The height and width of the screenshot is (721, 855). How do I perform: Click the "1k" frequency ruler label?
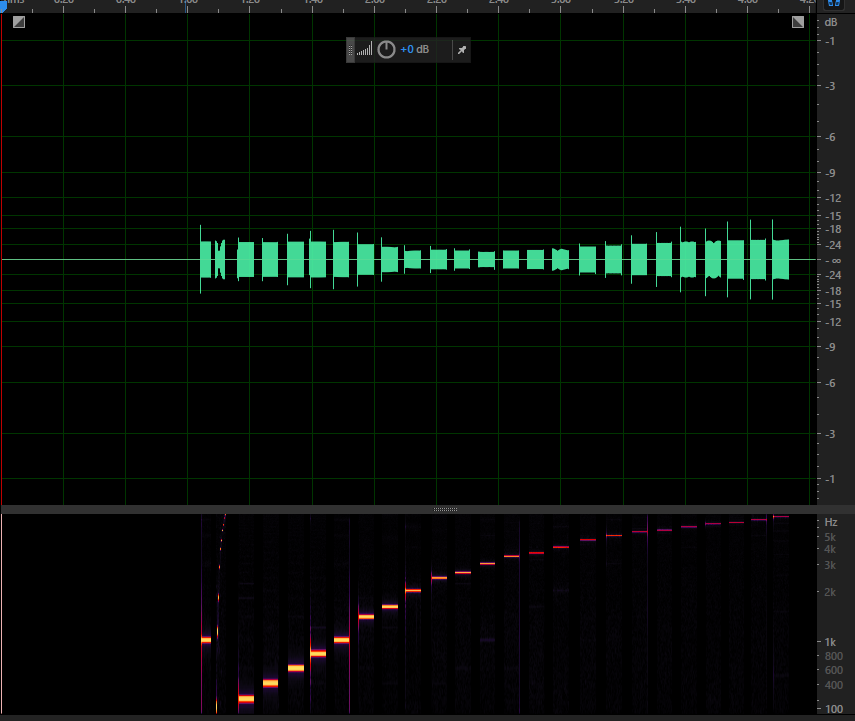coord(830,642)
